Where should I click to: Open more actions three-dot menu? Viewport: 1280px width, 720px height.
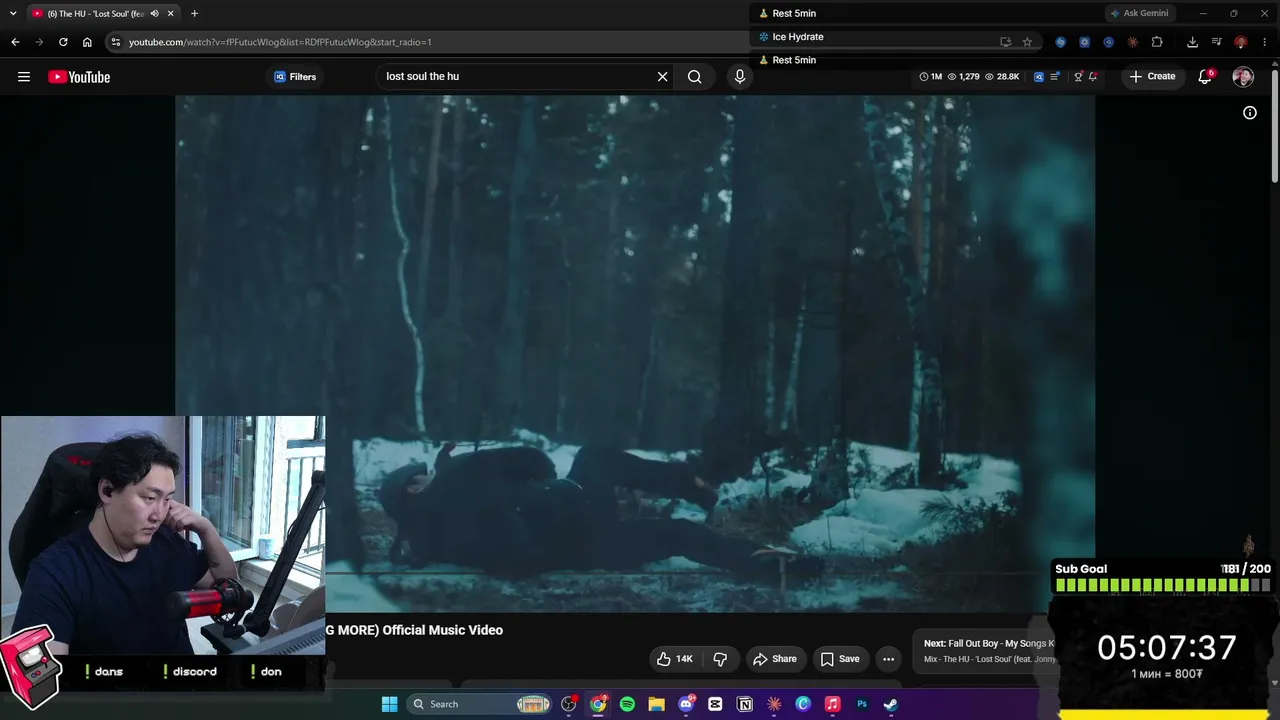click(888, 659)
